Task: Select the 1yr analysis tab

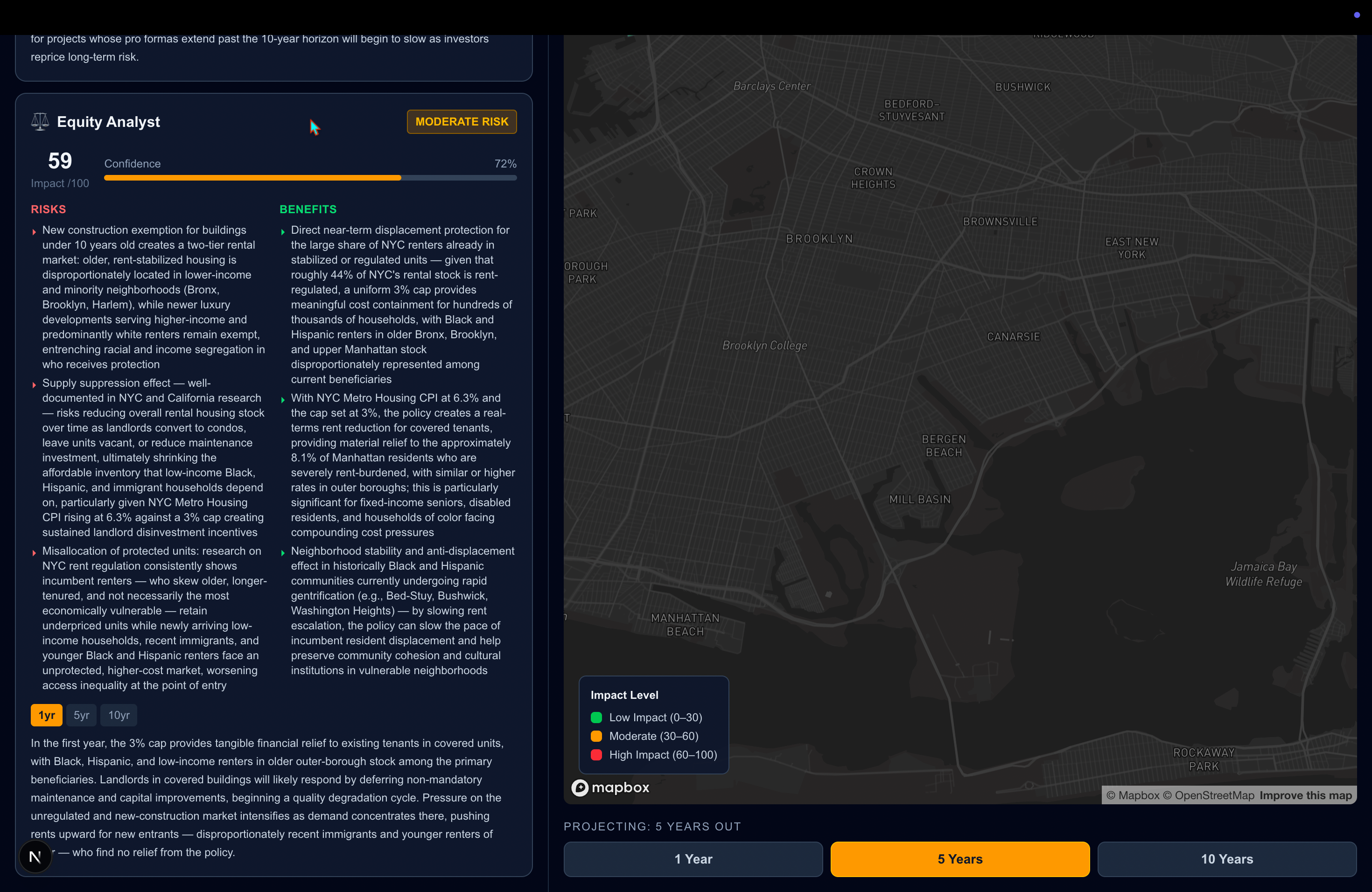Action: pos(46,715)
